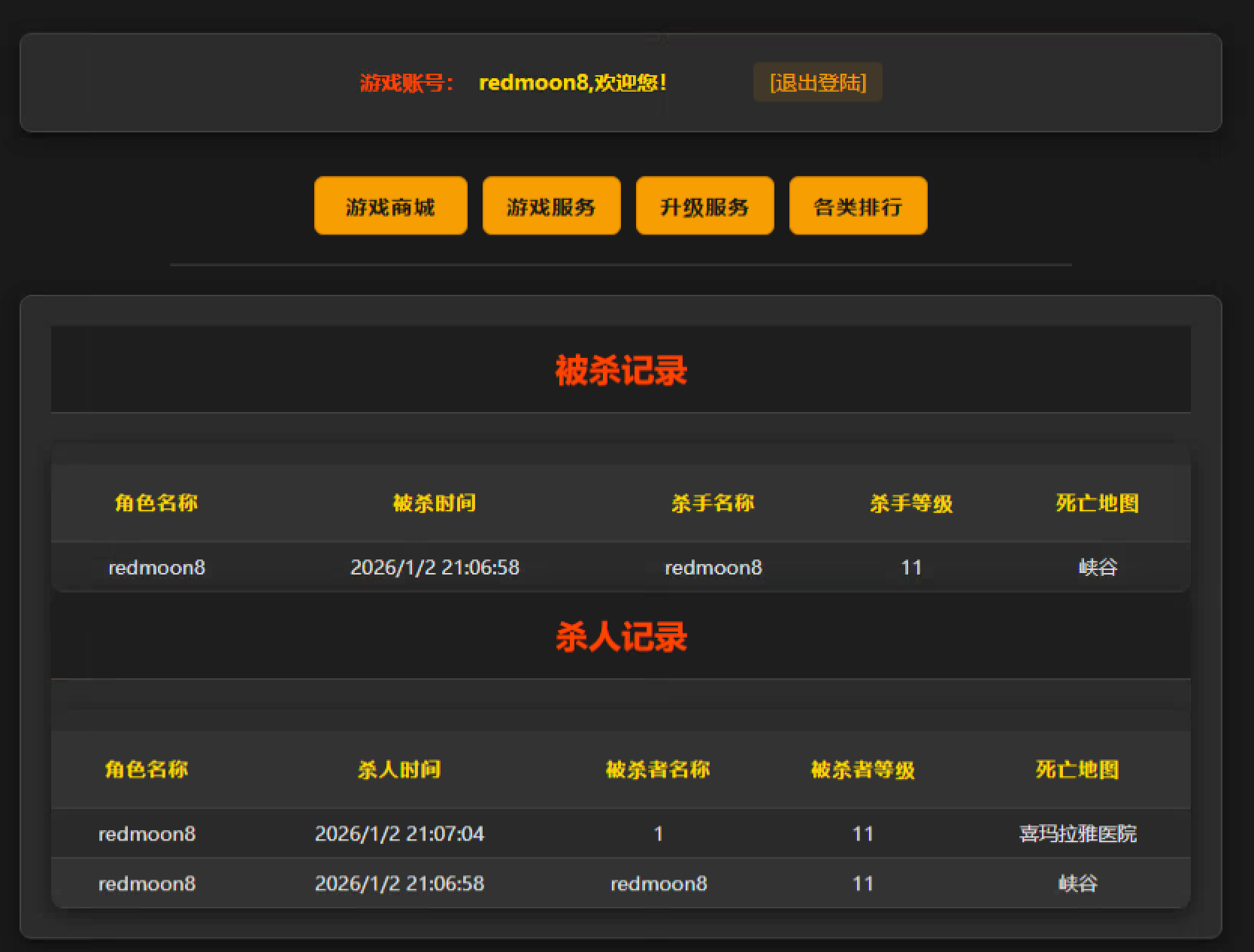This screenshot has width=1254, height=952.
Task: Click the 被杀时间 column header
Action: click(x=435, y=503)
